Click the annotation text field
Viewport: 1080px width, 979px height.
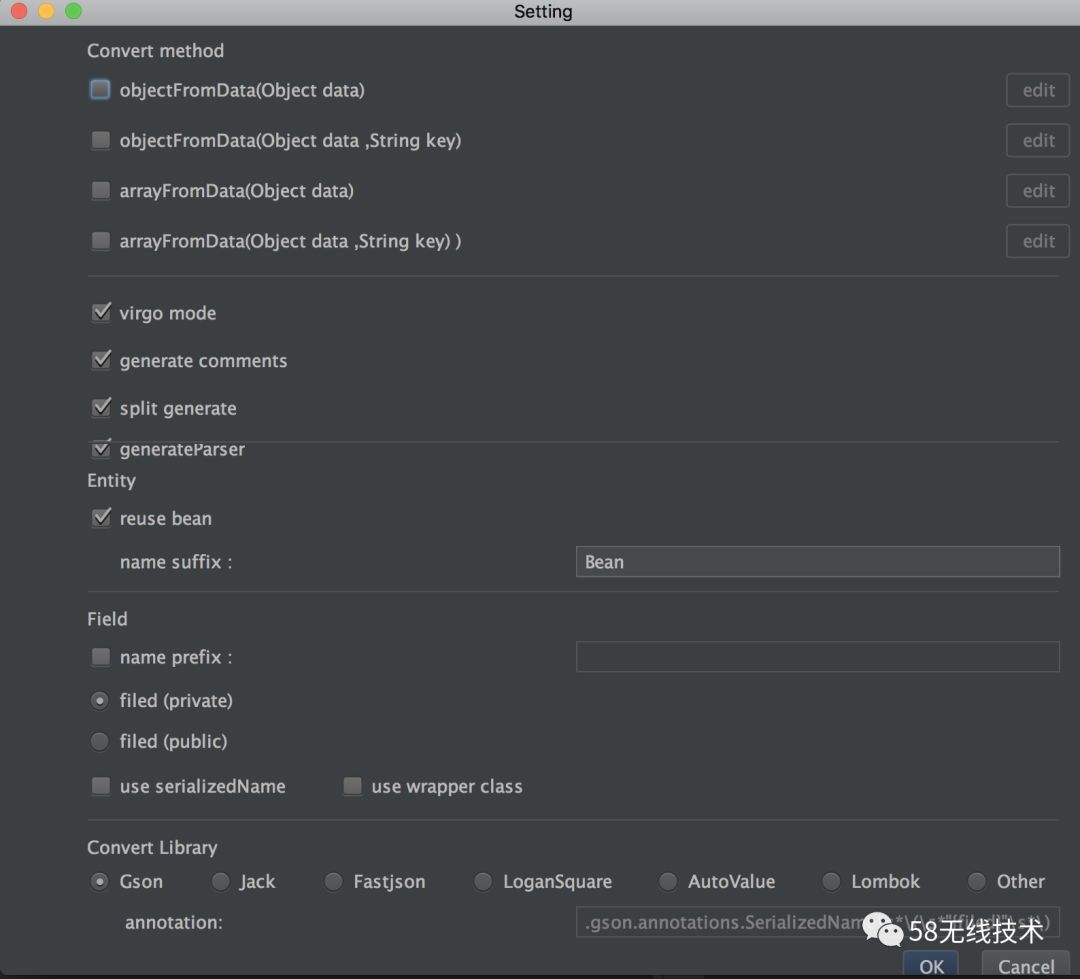(x=818, y=923)
